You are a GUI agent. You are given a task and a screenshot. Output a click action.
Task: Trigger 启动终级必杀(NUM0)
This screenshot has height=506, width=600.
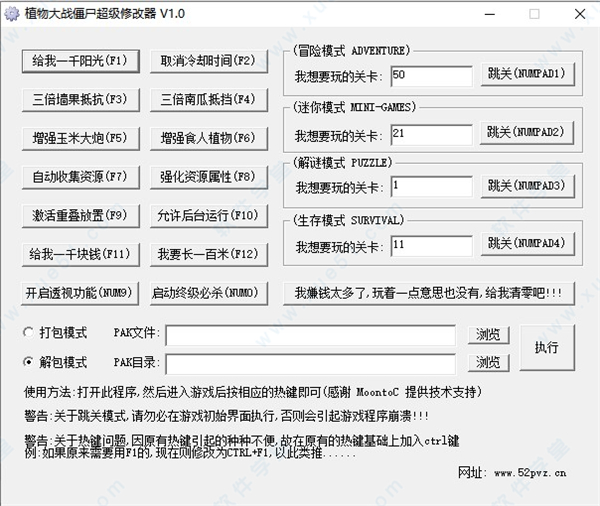(209, 293)
